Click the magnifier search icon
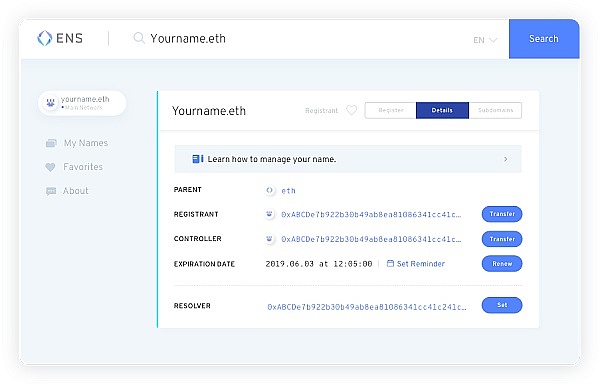Image resolution: width=600 pixels, height=386 pixels. (x=139, y=38)
